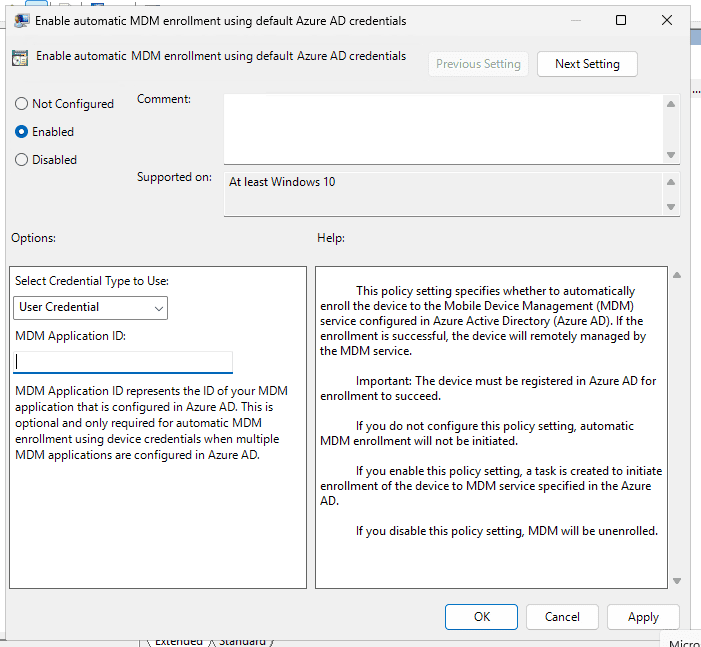Apply the policy setting changes
Screen dimensions: 701x647
tap(643, 617)
